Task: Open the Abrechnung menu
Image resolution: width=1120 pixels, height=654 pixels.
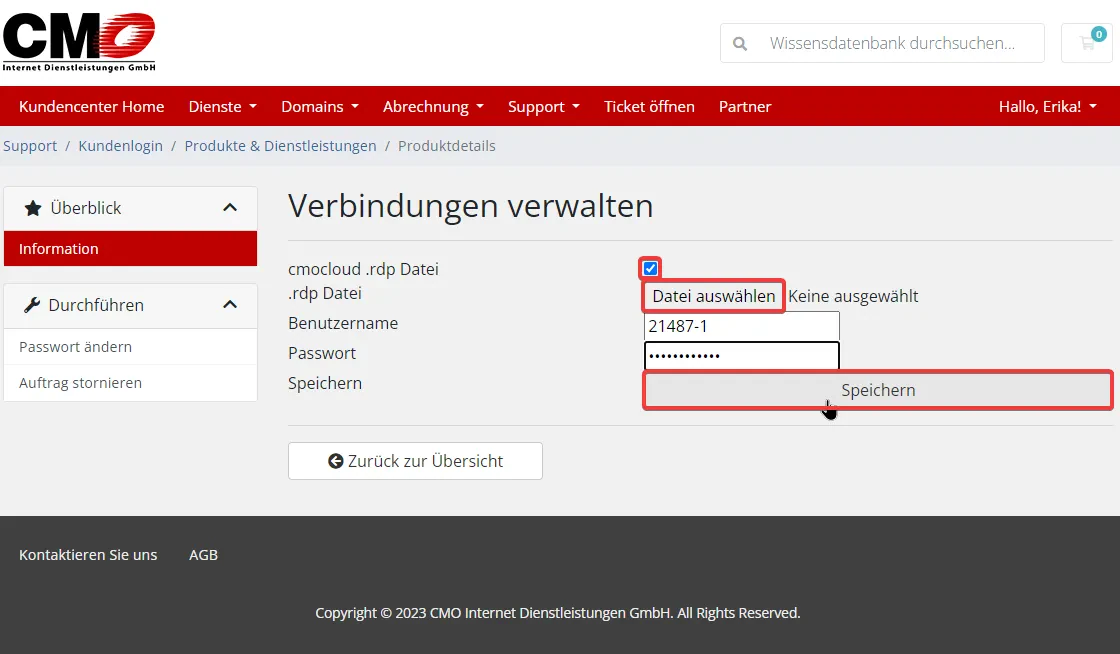Action: [433, 106]
